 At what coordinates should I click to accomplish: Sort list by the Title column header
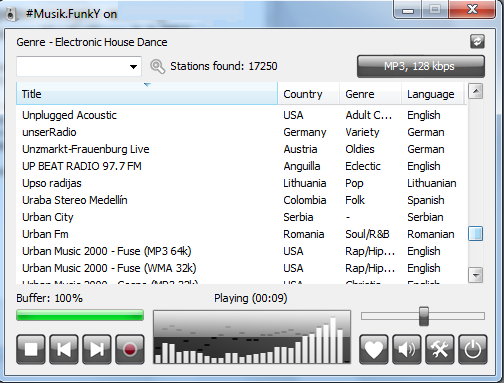tap(147, 94)
